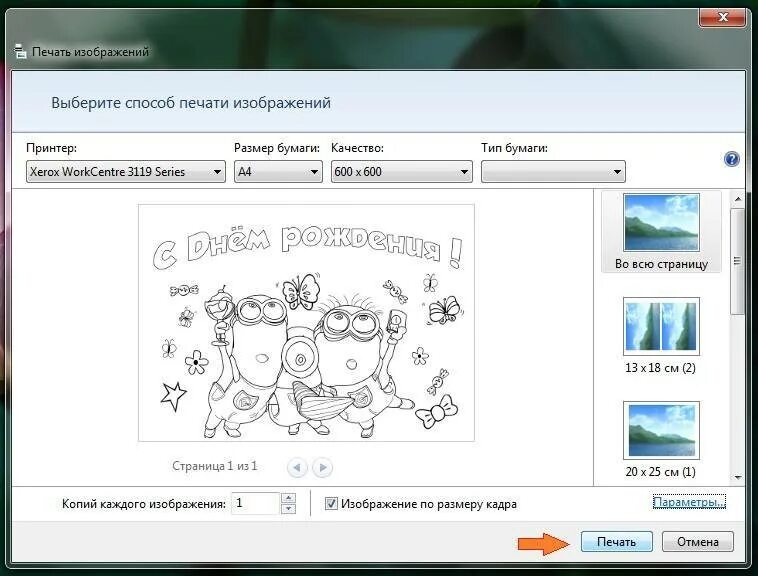Click the Печать button

click(x=616, y=542)
